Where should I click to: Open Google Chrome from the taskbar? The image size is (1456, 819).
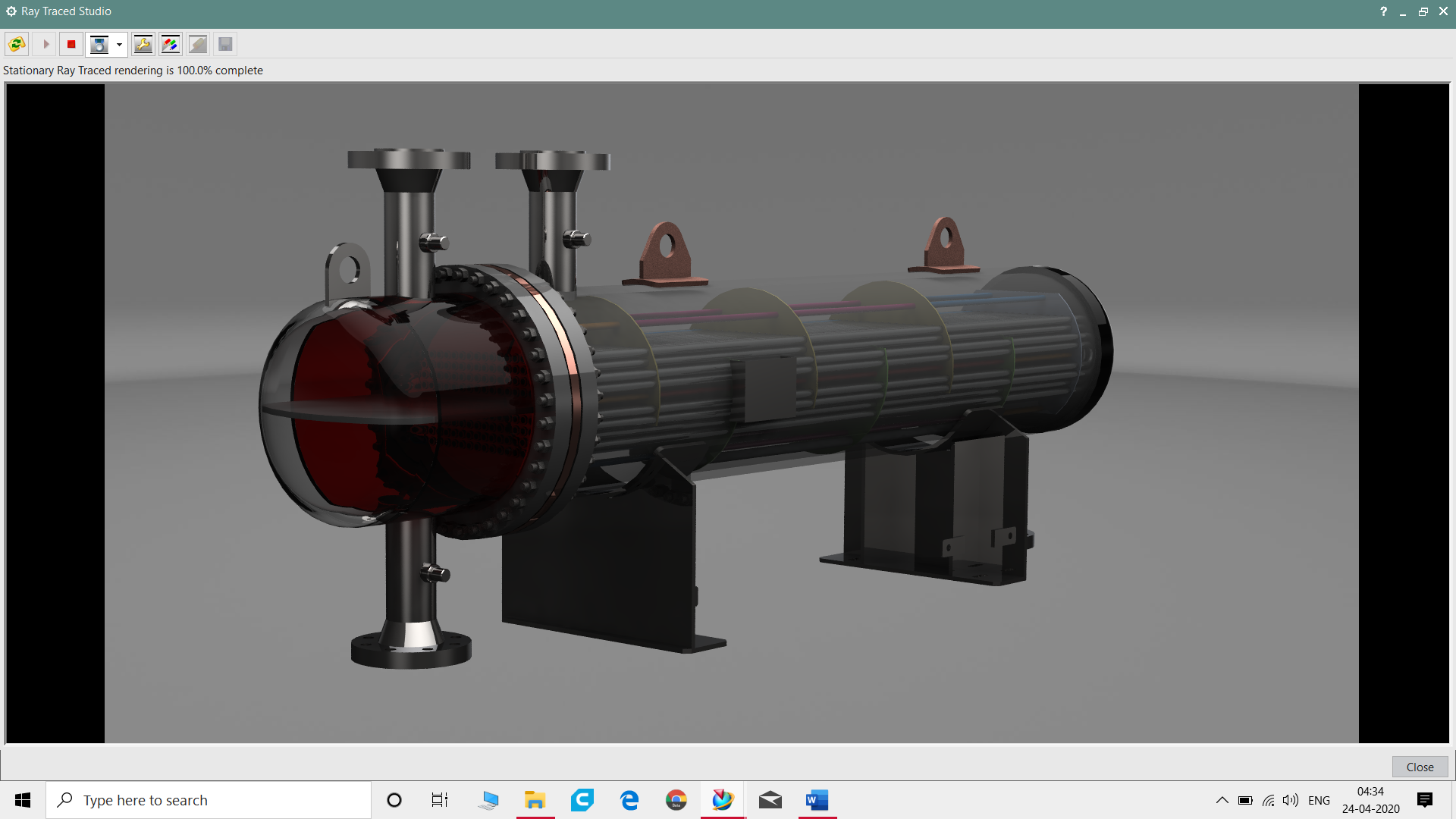coord(676,800)
